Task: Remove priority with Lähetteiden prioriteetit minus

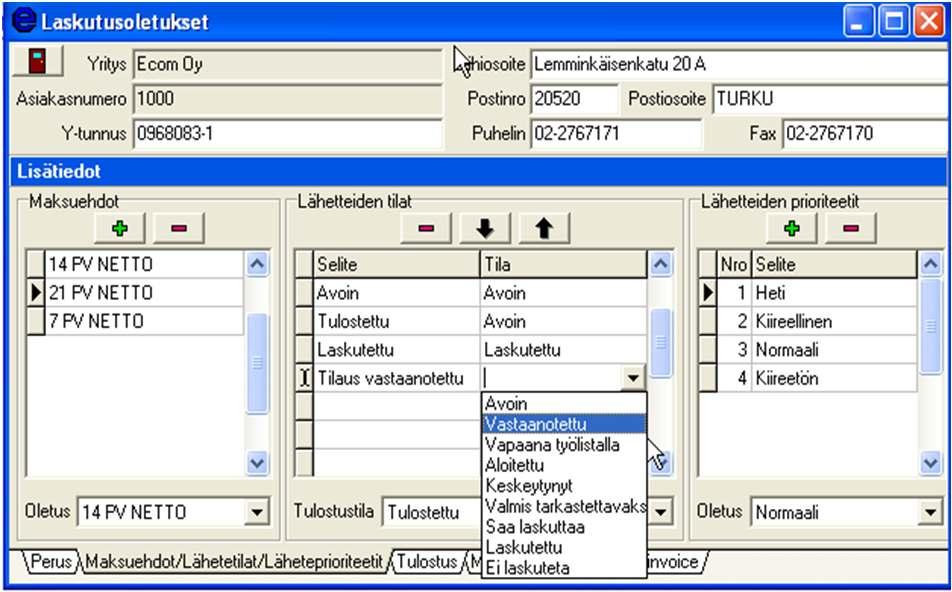Action: tap(851, 228)
